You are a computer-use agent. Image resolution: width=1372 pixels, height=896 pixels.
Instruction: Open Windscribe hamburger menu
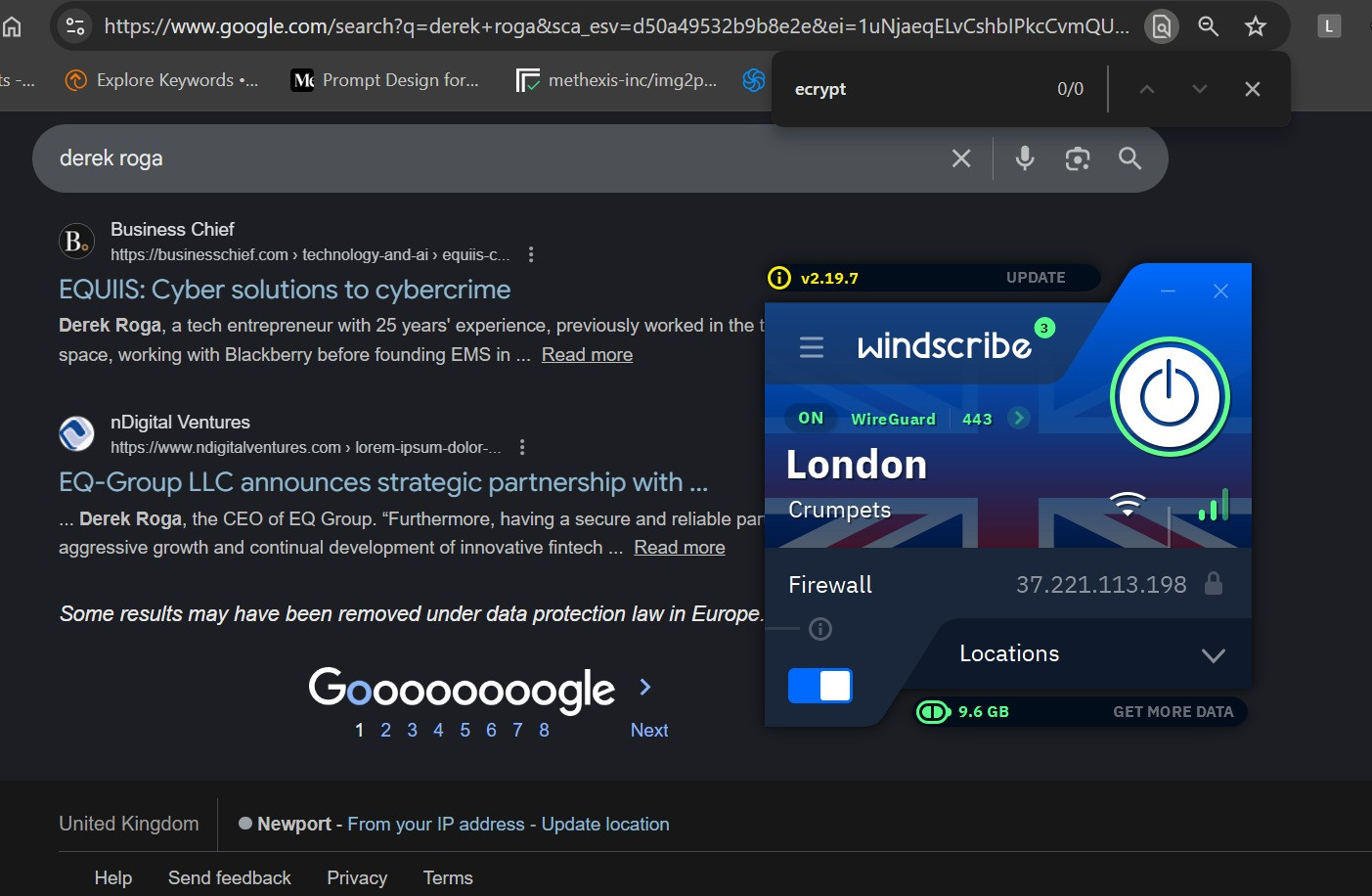812,347
